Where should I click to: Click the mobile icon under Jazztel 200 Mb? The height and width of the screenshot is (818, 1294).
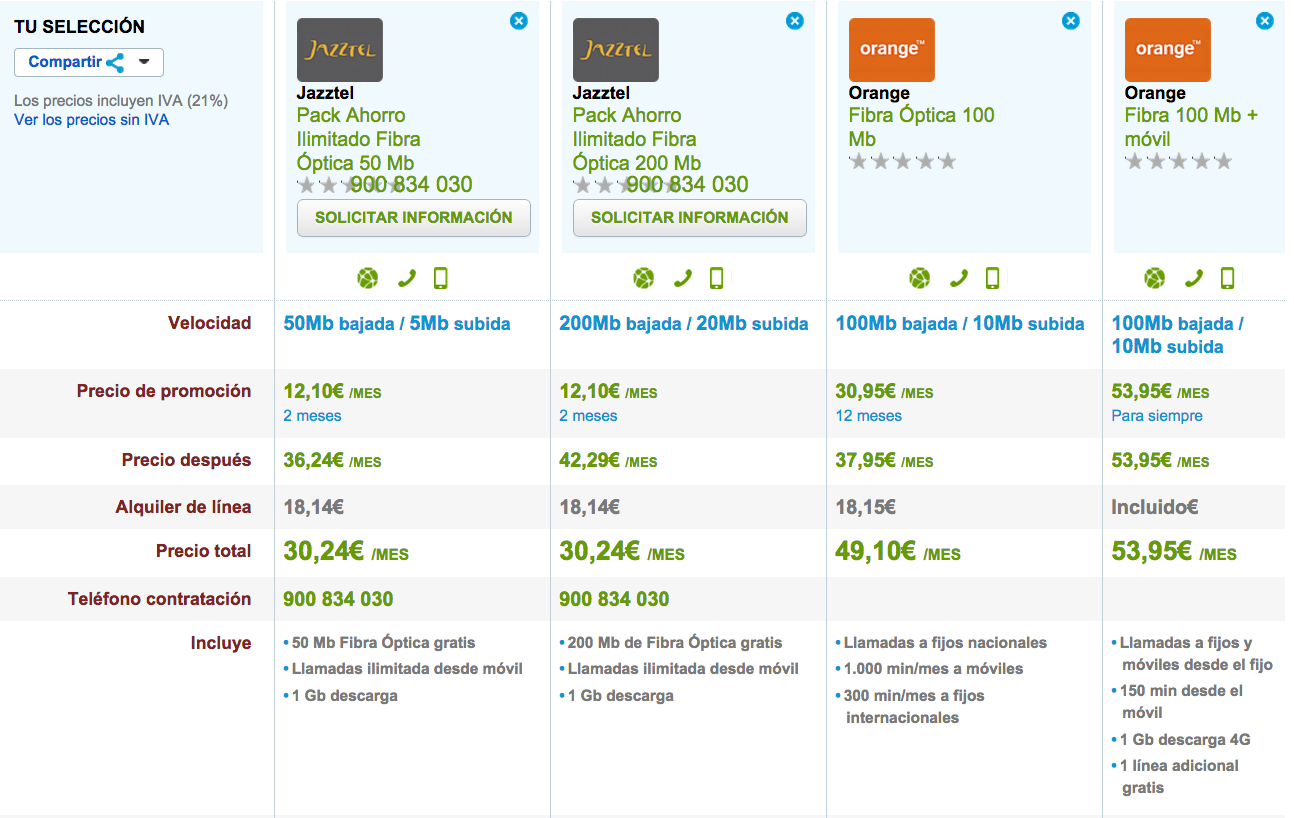[716, 278]
